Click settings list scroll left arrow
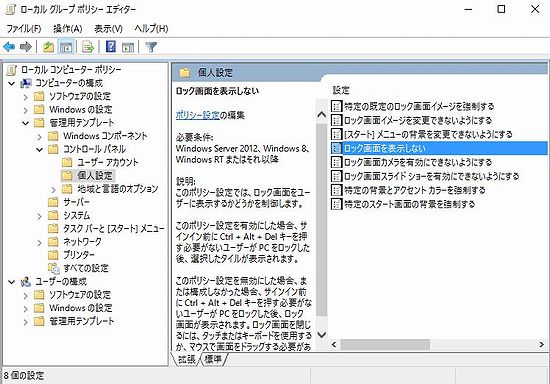Screen dimensions: 550x384 [334, 344]
